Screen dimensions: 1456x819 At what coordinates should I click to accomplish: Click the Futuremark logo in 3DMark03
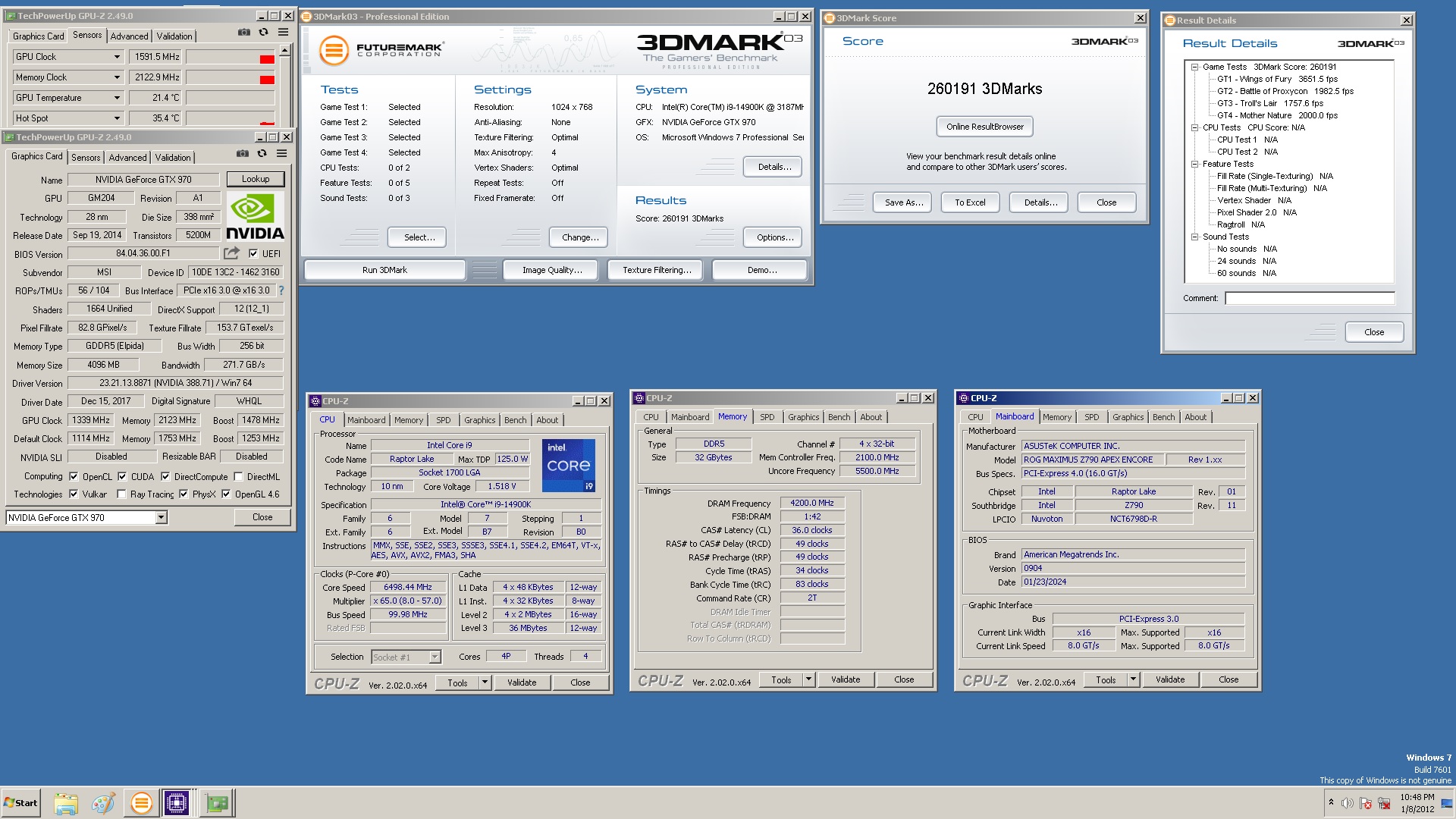(381, 50)
